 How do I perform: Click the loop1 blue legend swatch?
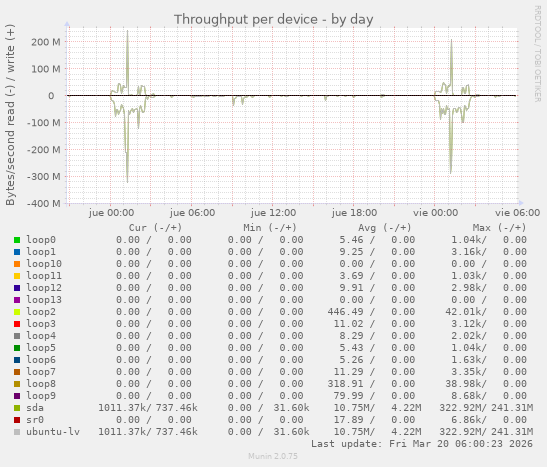tap(17, 252)
